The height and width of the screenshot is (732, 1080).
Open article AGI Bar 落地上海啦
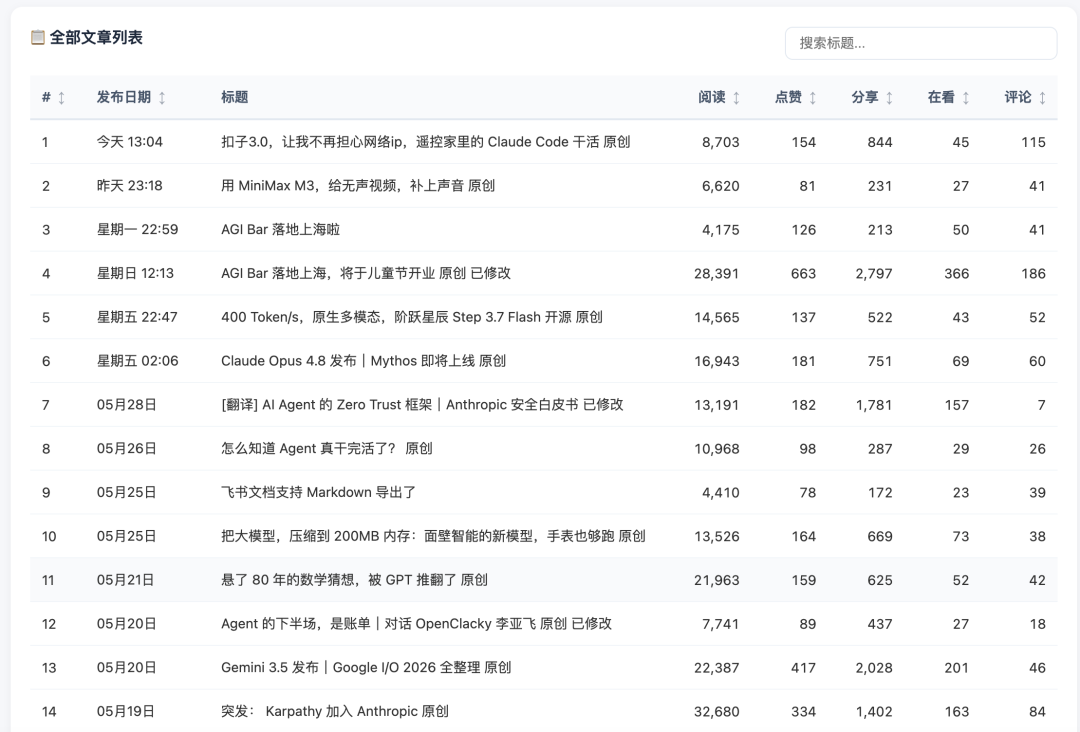tap(280, 229)
